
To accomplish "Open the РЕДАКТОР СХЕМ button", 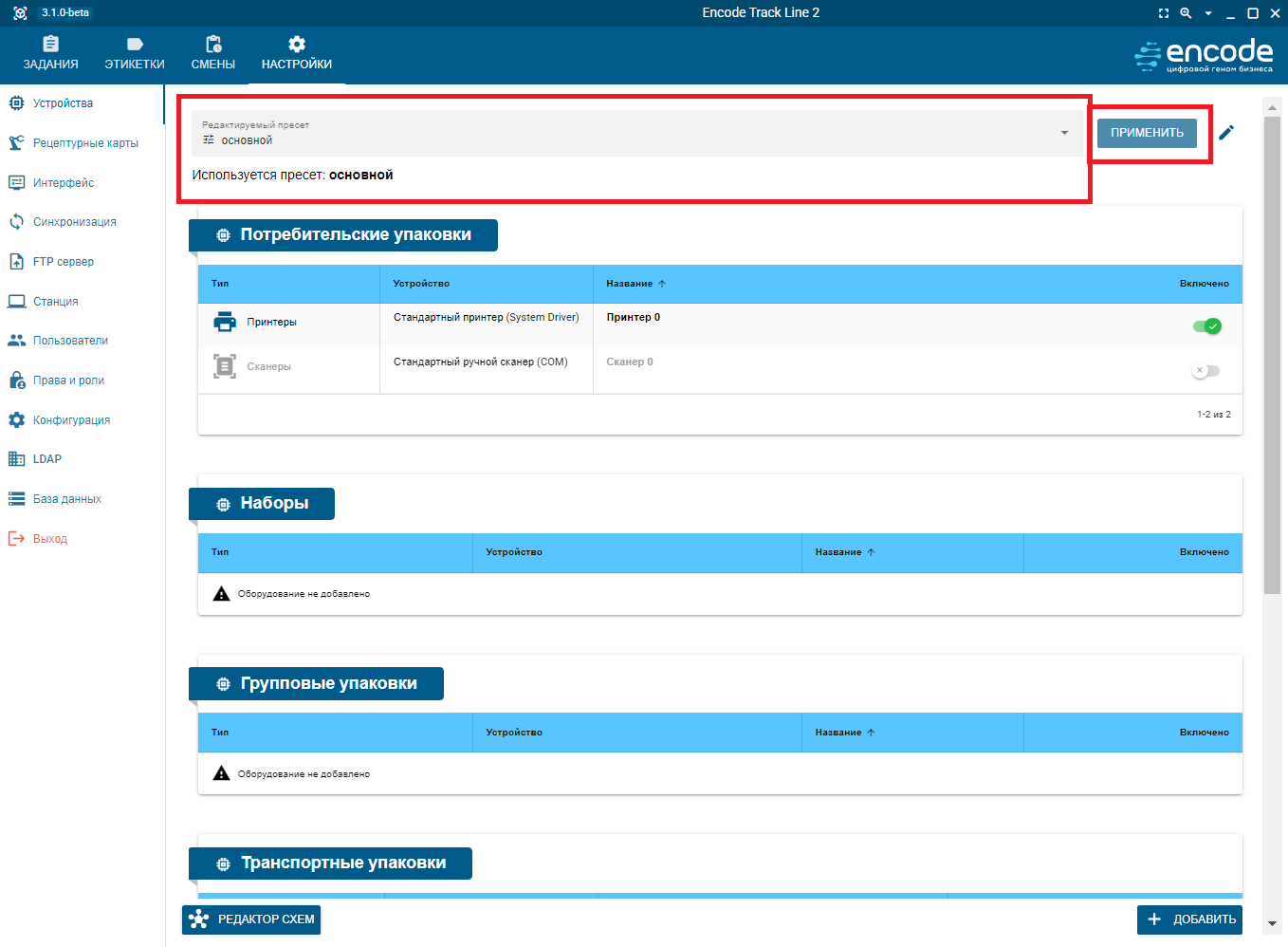I will (x=251, y=919).
